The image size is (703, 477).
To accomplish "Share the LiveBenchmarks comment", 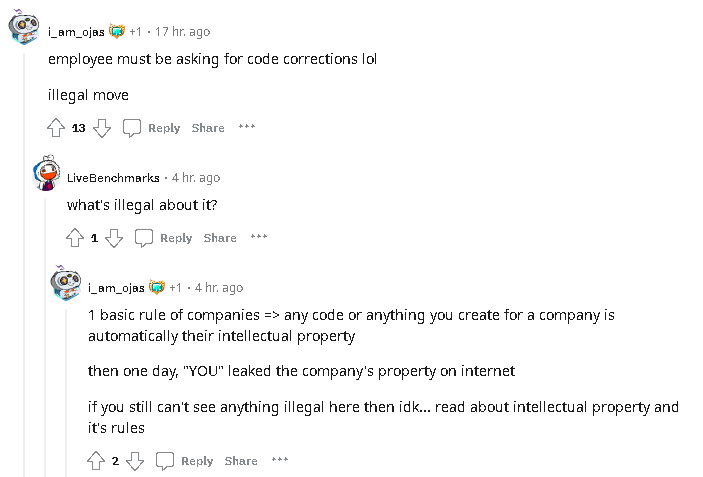I will pyautogui.click(x=220, y=238).
